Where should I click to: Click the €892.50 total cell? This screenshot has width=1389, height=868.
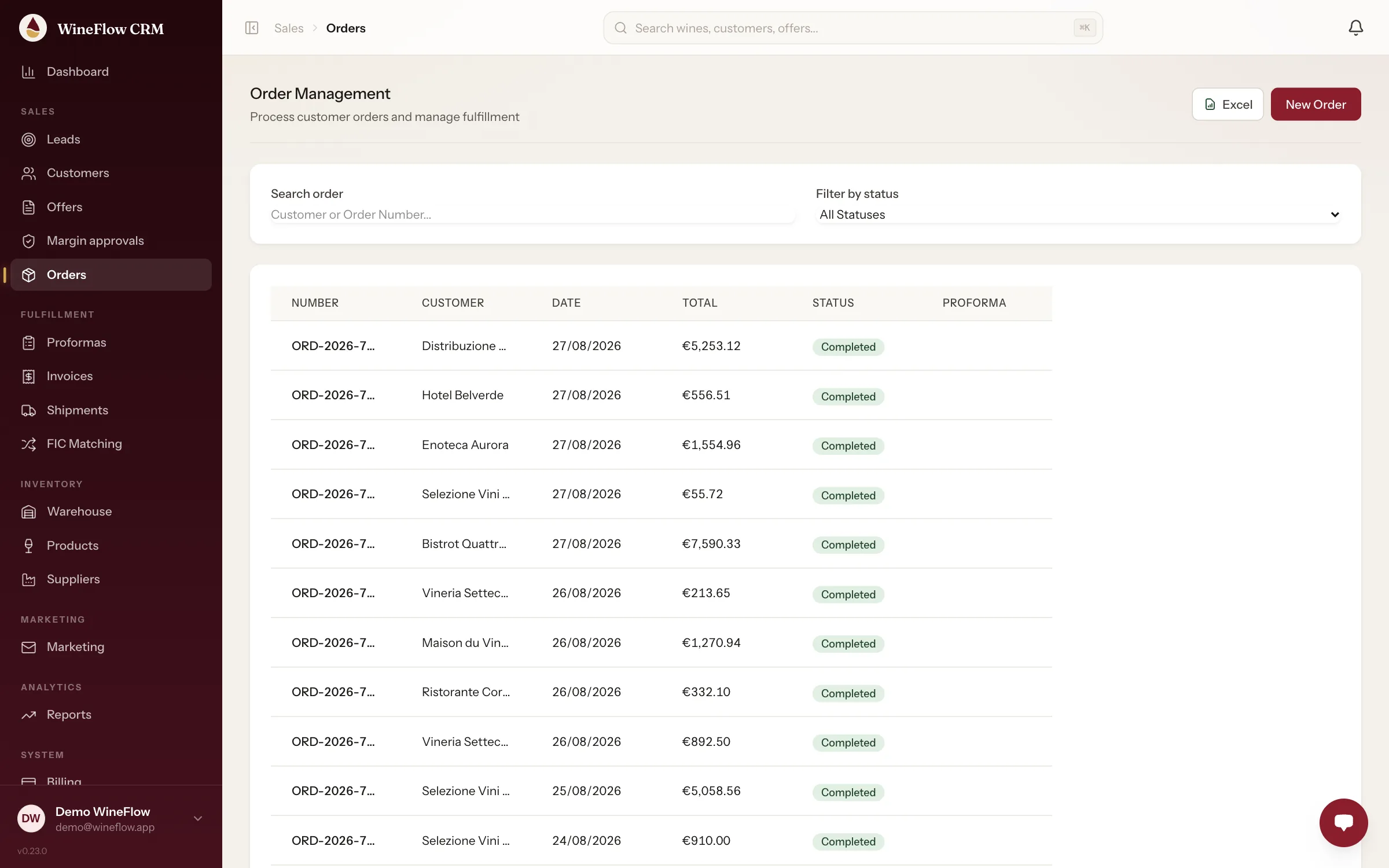(x=706, y=742)
